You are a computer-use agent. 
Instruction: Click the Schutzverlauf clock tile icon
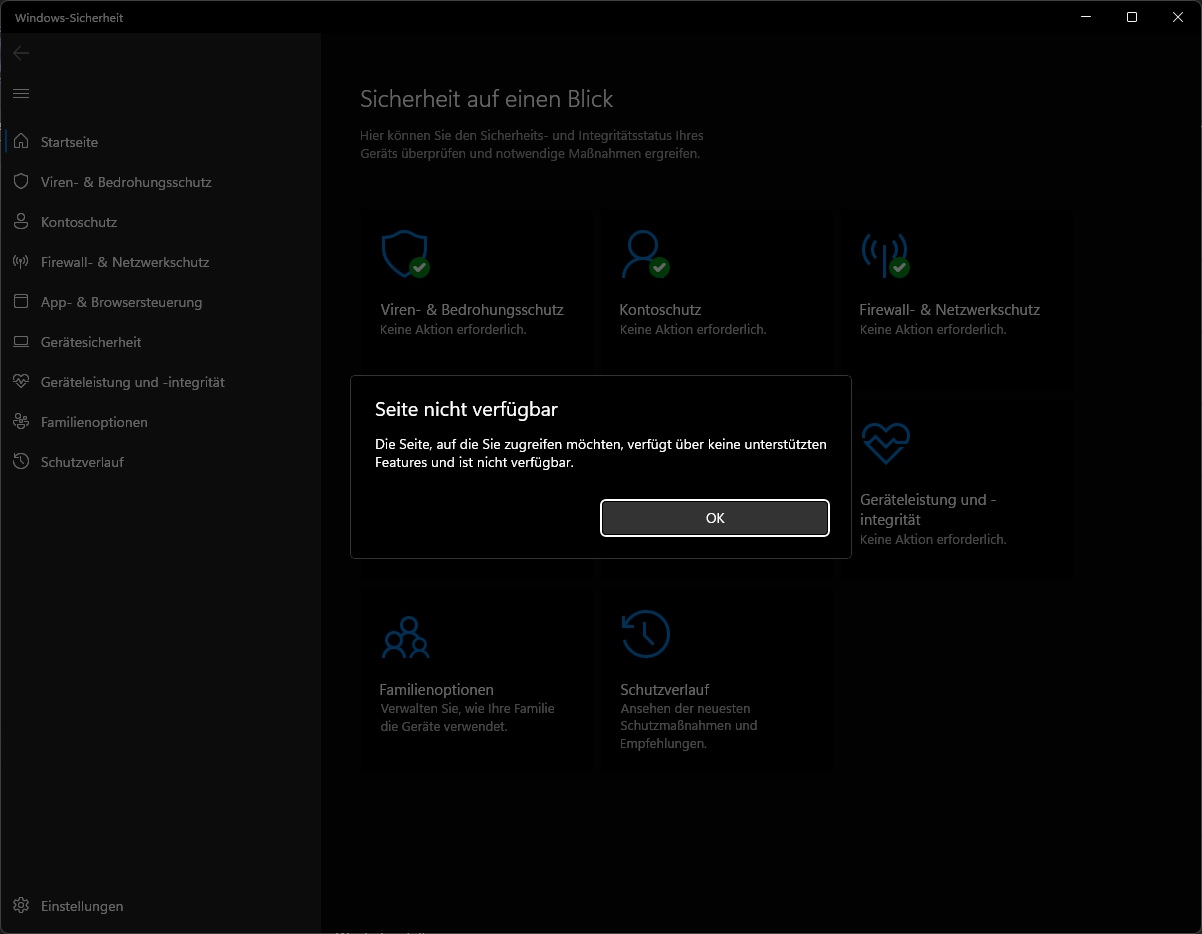645,633
